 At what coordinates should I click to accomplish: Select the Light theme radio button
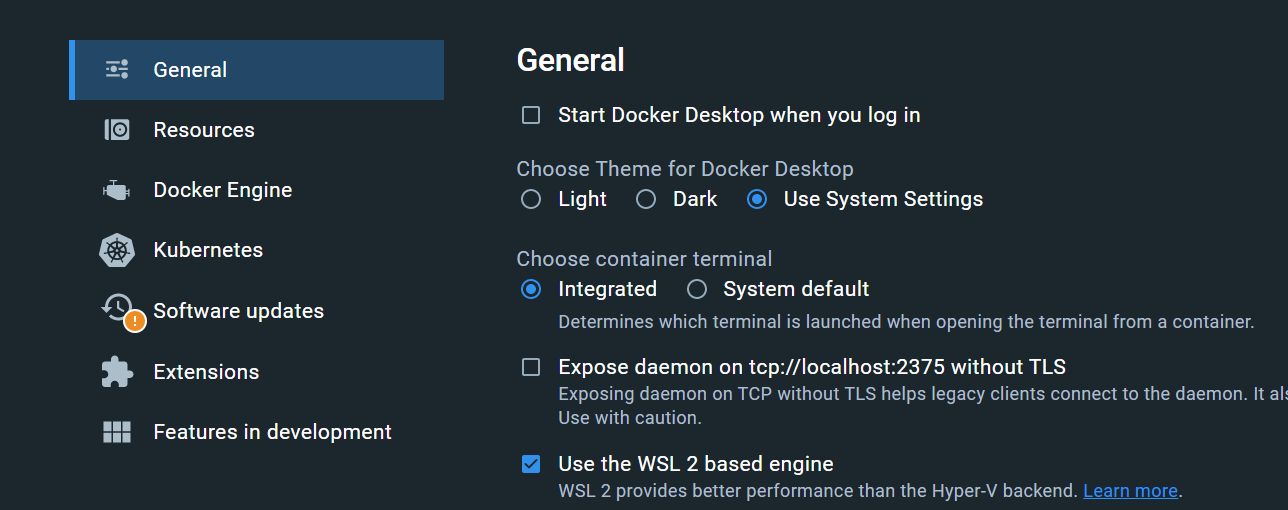531,199
